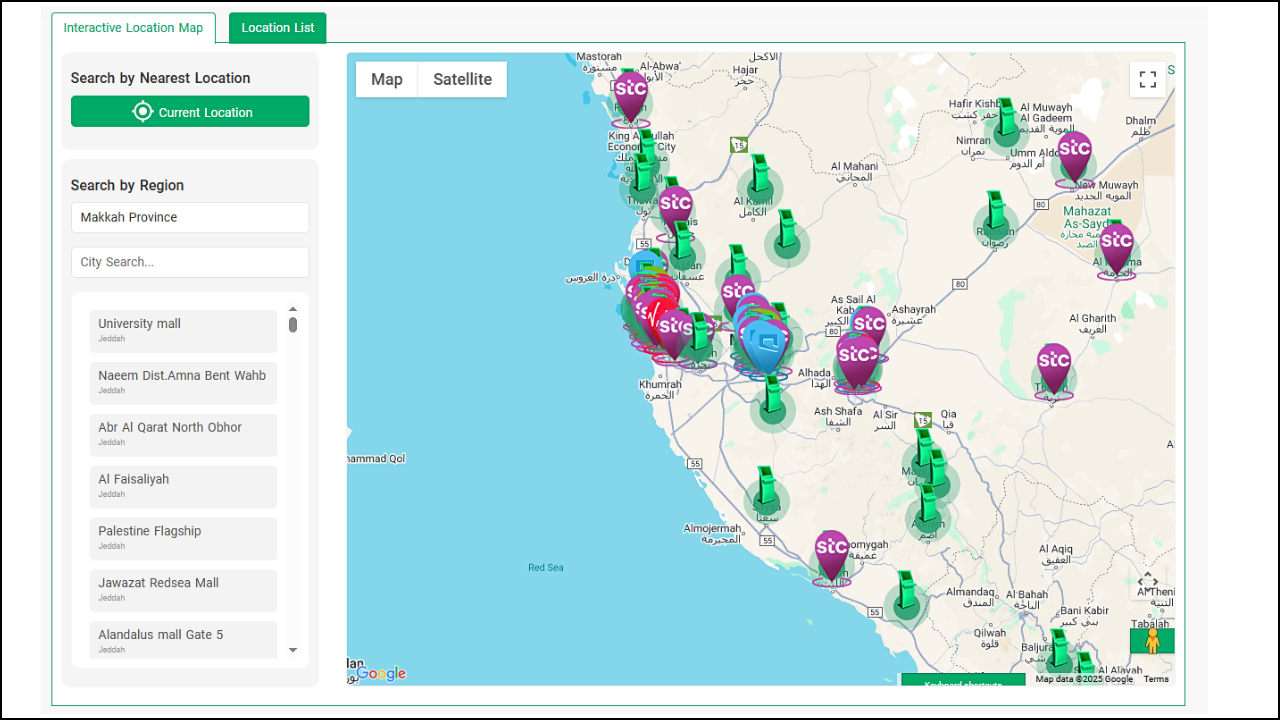Select the Al Faisaliyah location

(x=183, y=487)
